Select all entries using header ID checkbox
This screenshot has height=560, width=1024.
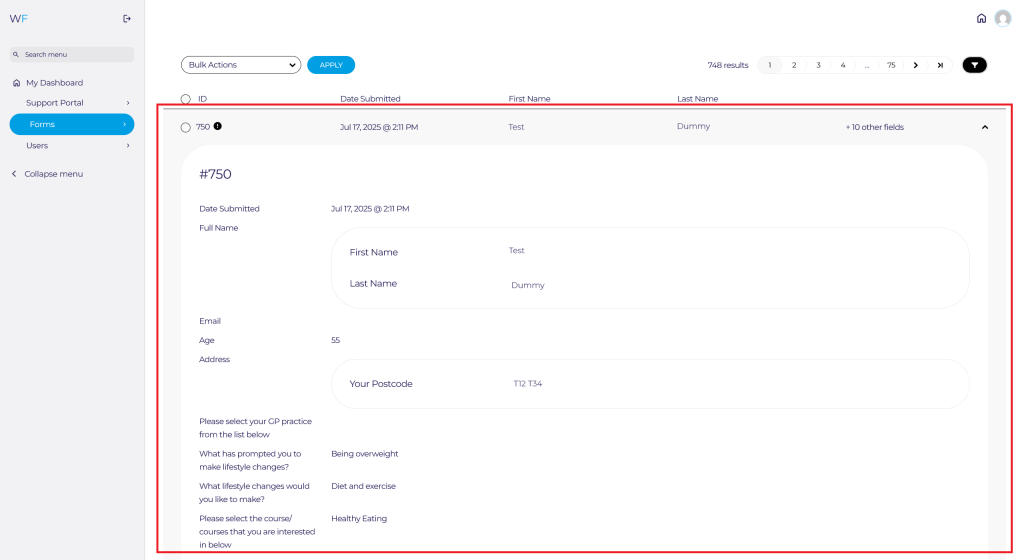(x=186, y=99)
